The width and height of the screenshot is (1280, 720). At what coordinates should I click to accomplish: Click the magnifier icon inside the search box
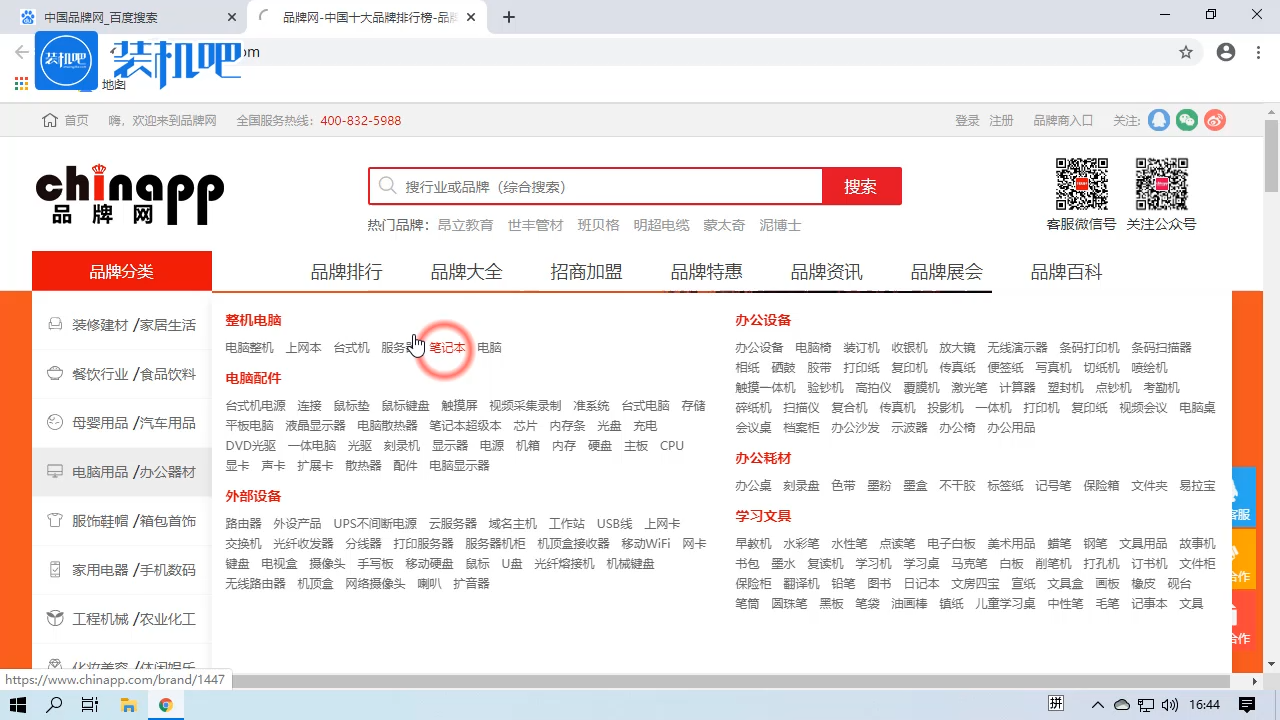coord(387,186)
